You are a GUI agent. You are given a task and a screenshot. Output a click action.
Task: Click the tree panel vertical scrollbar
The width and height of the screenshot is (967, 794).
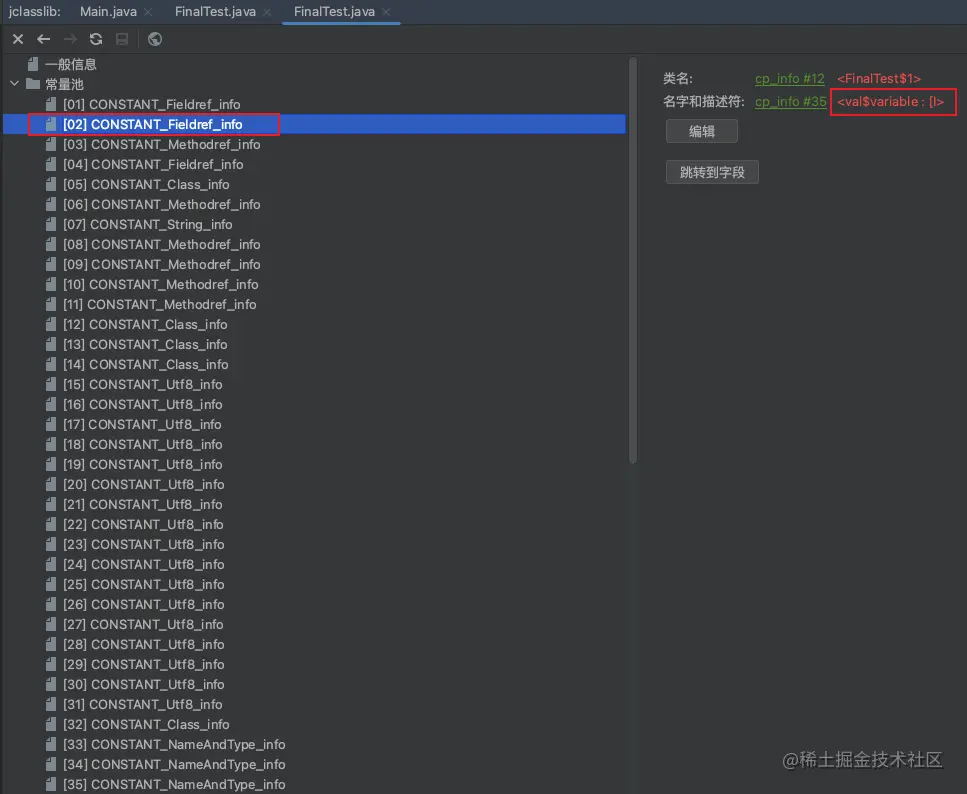click(633, 260)
